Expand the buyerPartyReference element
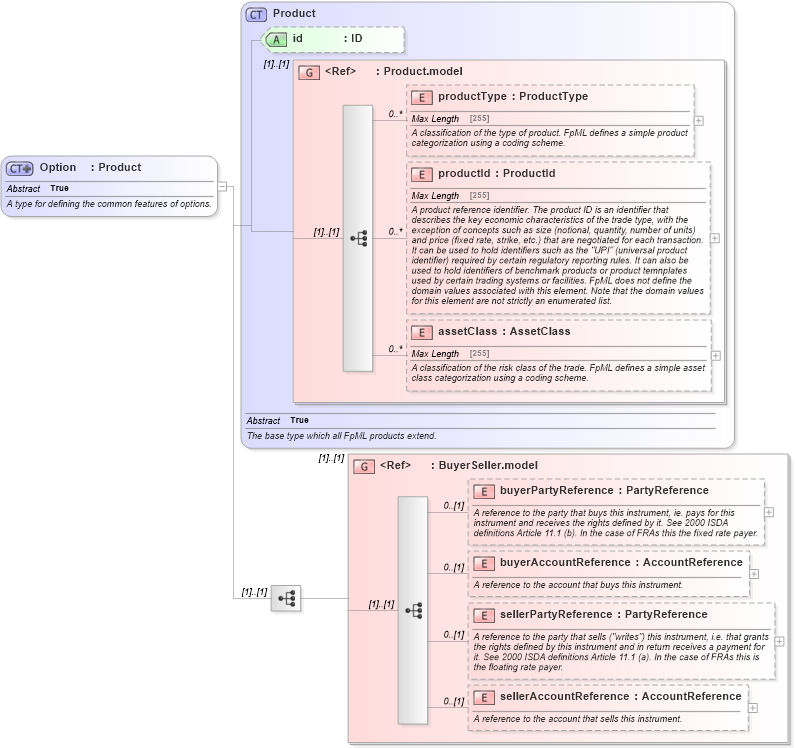795x748 pixels. click(769, 513)
